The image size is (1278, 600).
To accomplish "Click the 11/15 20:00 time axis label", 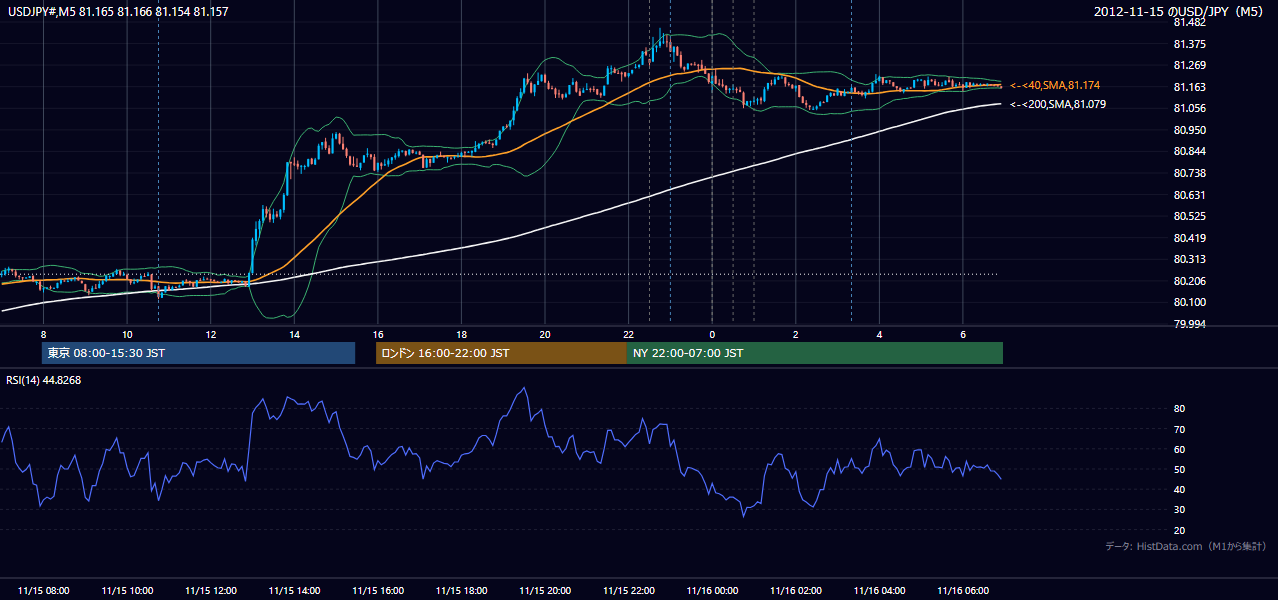I will pyautogui.click(x=544, y=591).
